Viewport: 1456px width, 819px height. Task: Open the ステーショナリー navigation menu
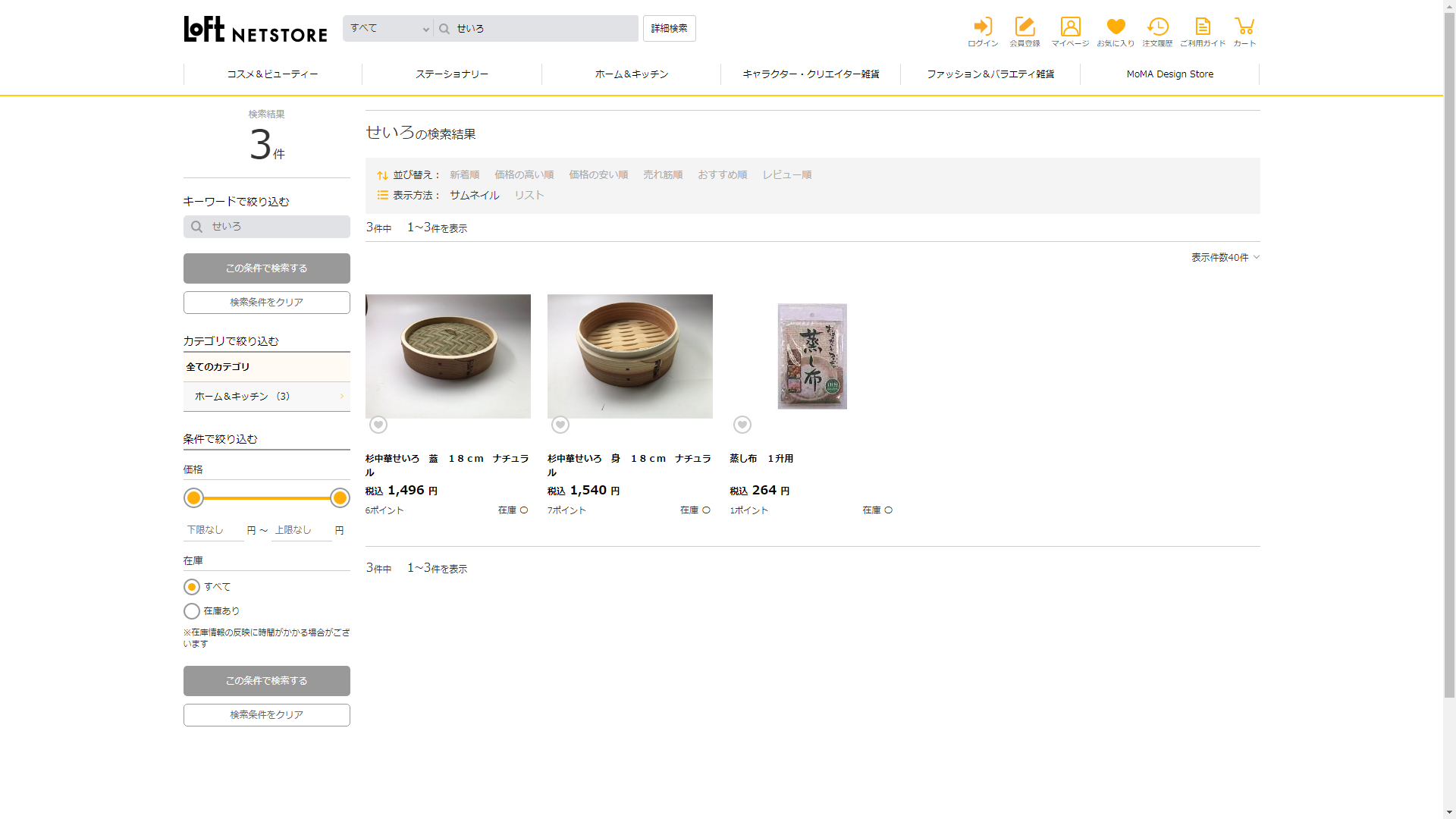(x=452, y=74)
